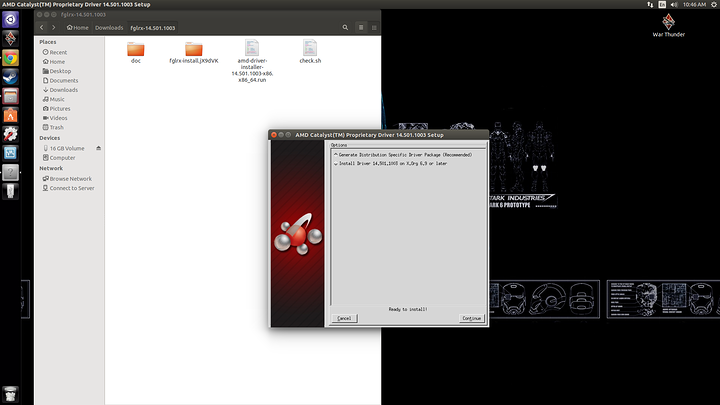Eject the 16 GB Volume
The height and width of the screenshot is (405, 720).
point(98,148)
